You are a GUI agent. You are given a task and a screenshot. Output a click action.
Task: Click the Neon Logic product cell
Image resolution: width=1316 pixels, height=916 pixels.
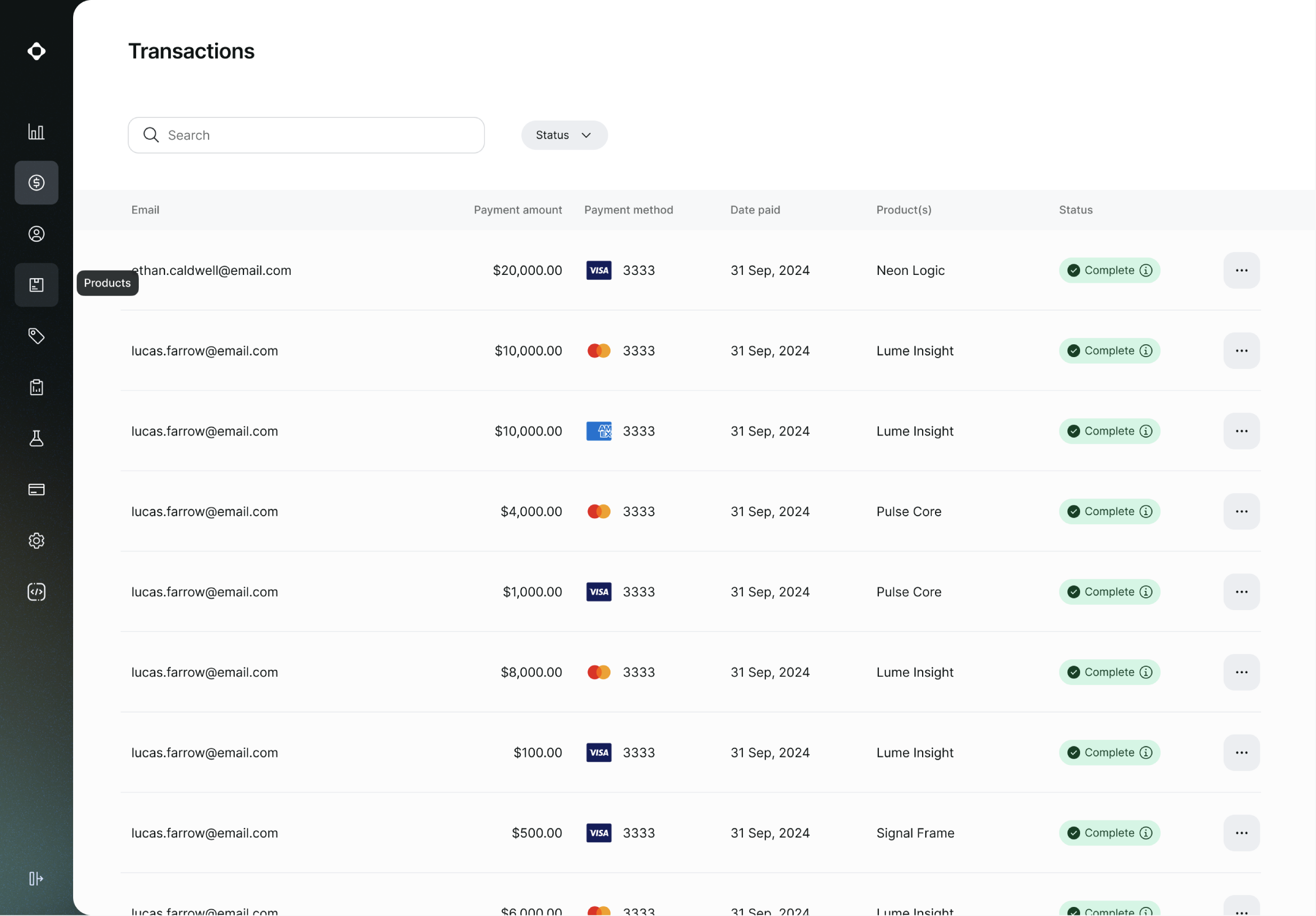click(x=910, y=270)
